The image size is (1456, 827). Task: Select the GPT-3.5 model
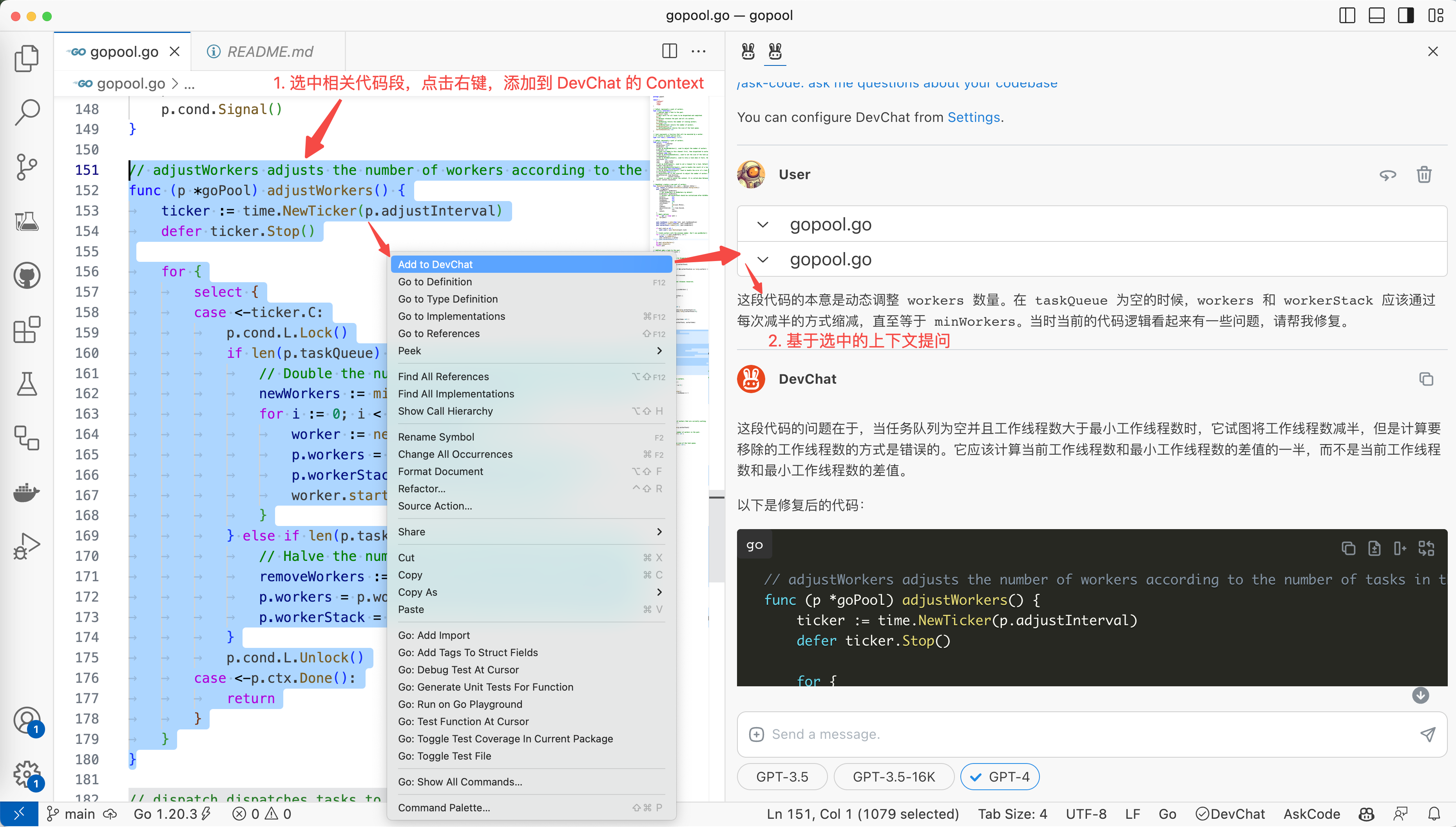tap(782, 776)
